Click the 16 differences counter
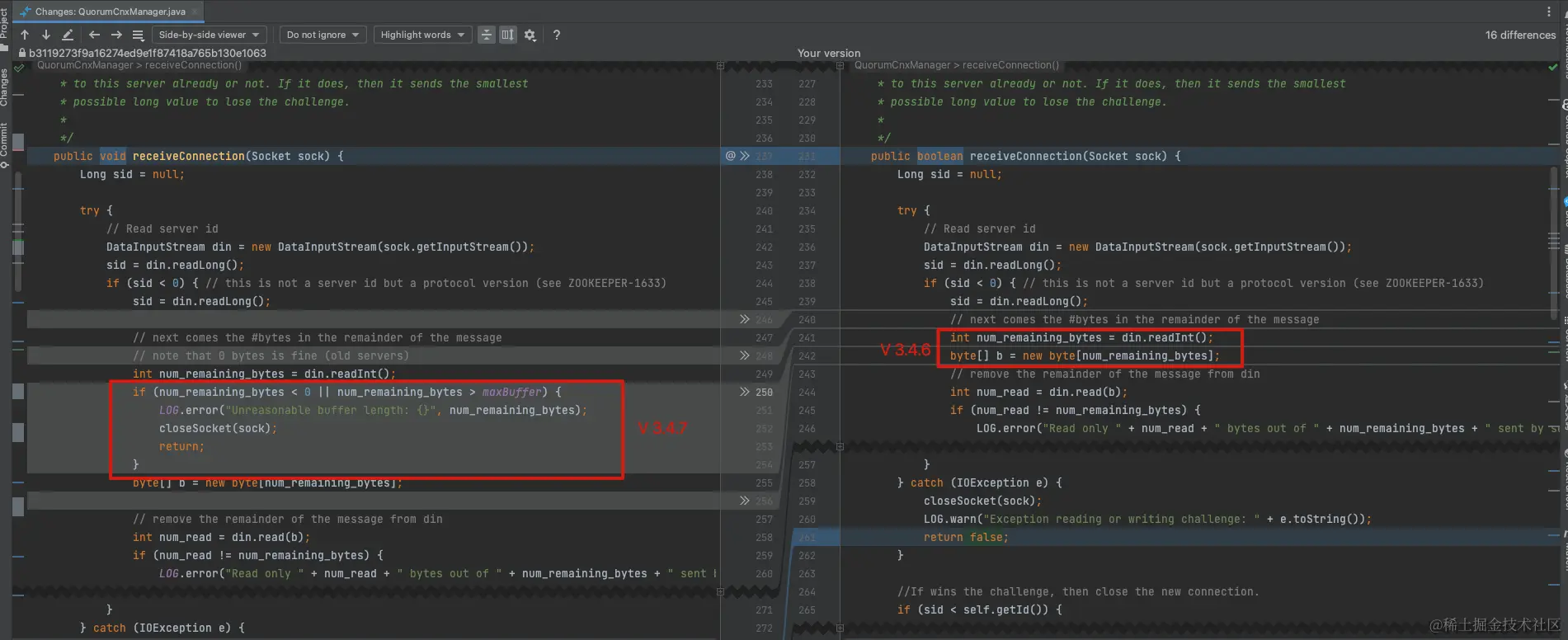 click(x=1520, y=35)
